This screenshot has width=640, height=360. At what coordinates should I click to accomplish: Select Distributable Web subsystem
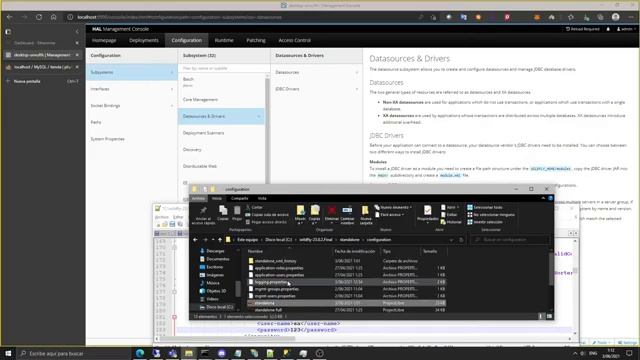coord(221,166)
